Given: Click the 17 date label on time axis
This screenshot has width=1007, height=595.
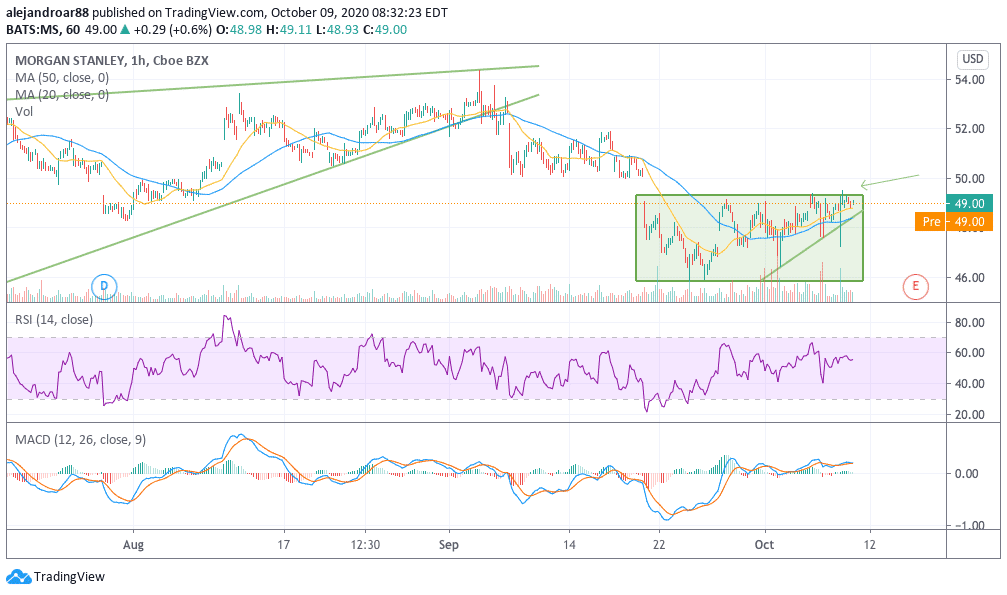Looking at the screenshot, I should (283, 545).
